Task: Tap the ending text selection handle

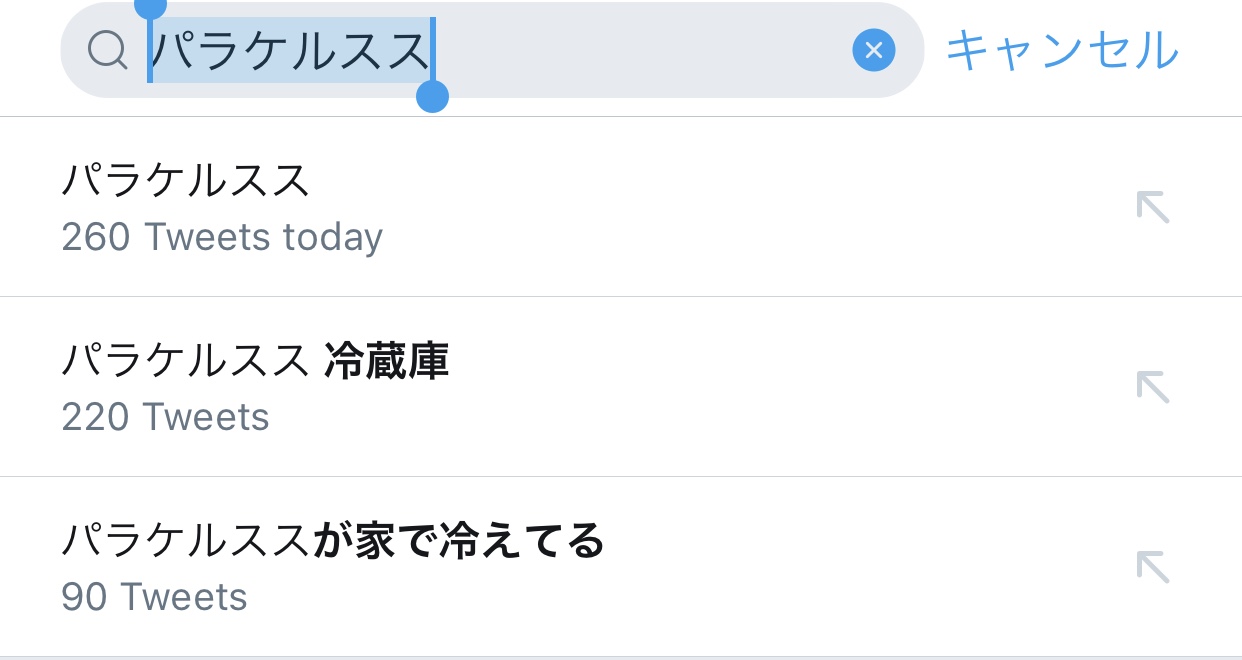Action: (432, 97)
